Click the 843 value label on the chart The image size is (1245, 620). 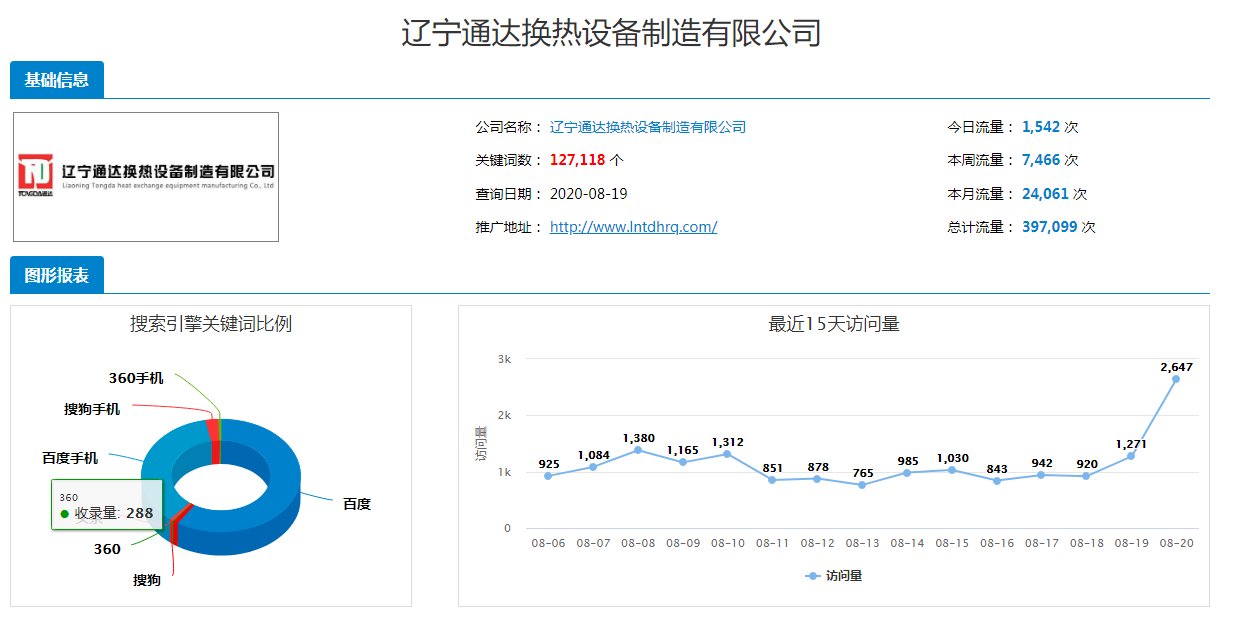[x=997, y=469]
